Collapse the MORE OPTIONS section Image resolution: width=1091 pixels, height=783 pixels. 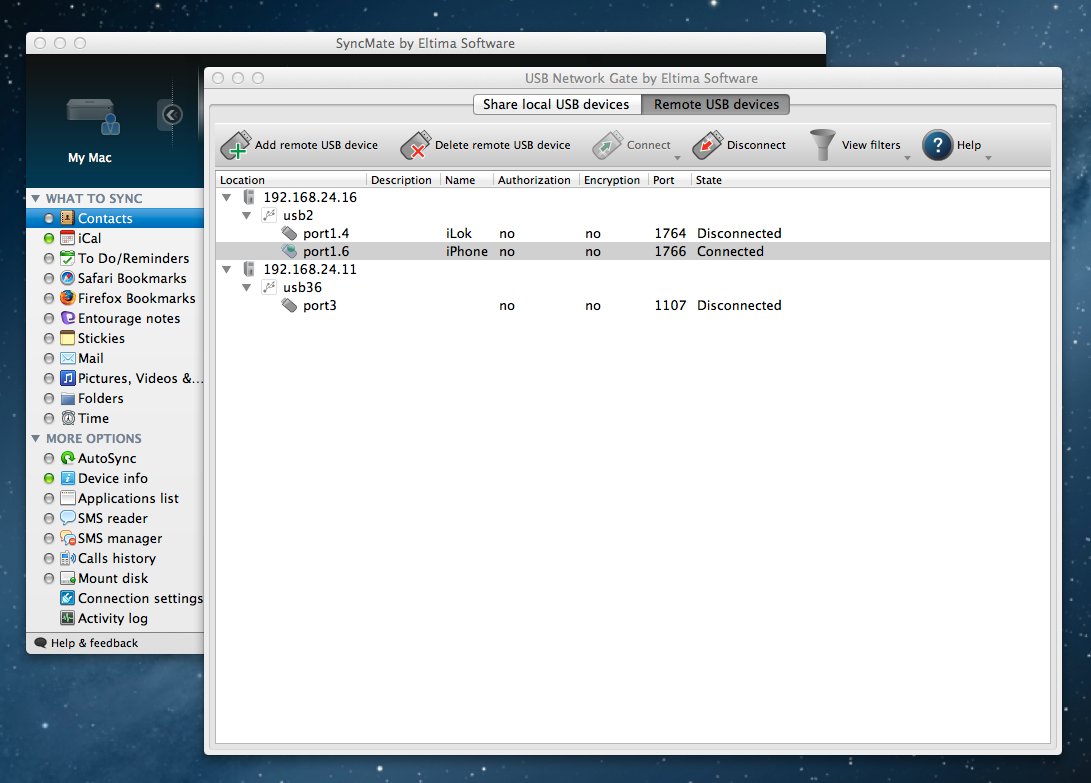35,439
